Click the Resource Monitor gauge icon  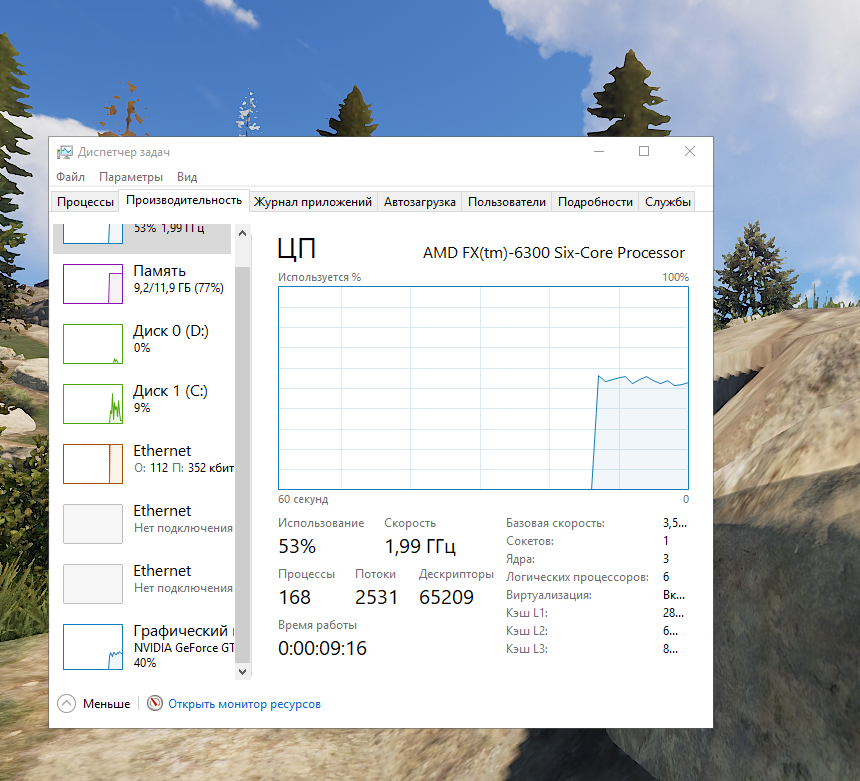tap(155, 703)
